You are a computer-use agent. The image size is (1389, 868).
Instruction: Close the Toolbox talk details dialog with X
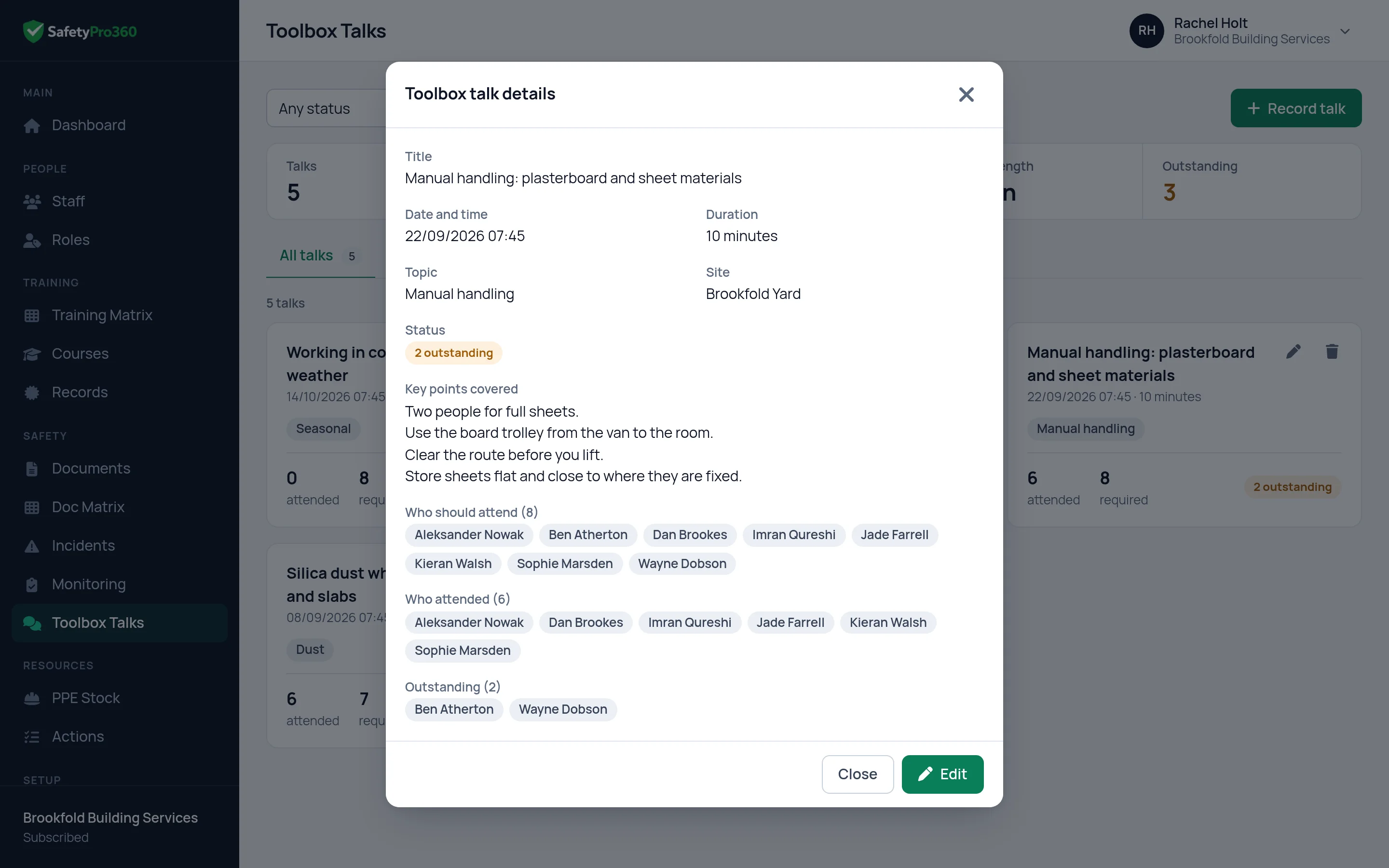click(966, 94)
